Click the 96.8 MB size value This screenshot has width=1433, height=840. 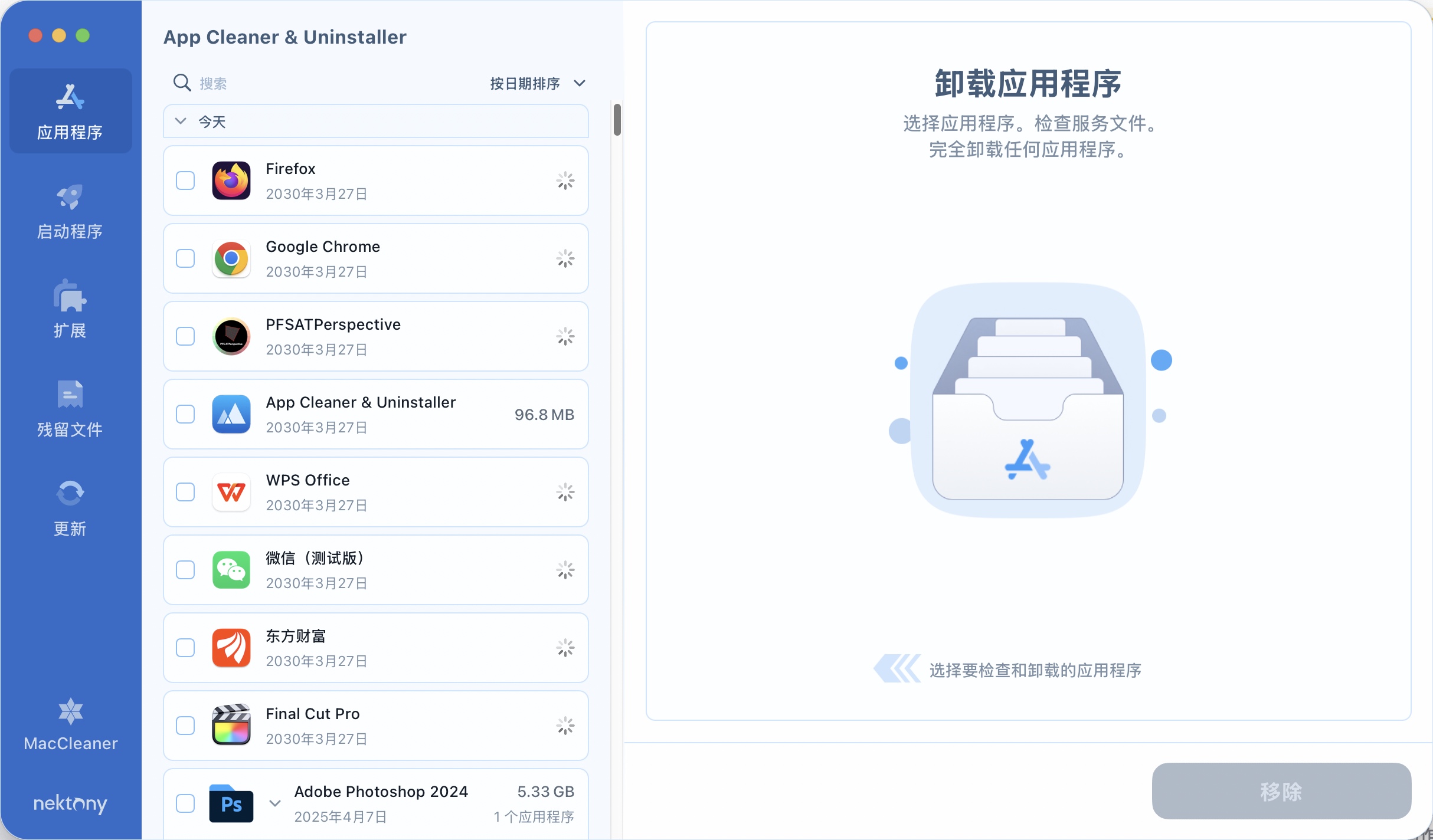(x=544, y=414)
